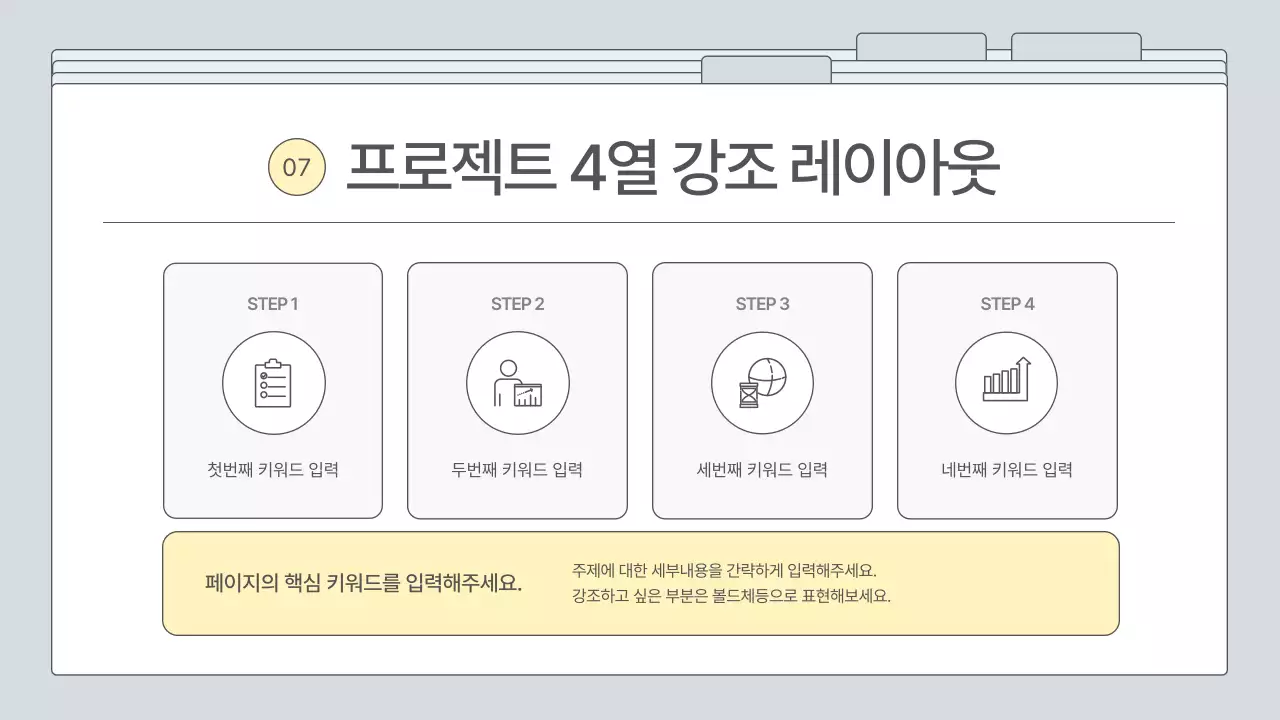Select the pie chart with hourglass icon
This screenshot has height=720, width=1280.
[x=762, y=383]
